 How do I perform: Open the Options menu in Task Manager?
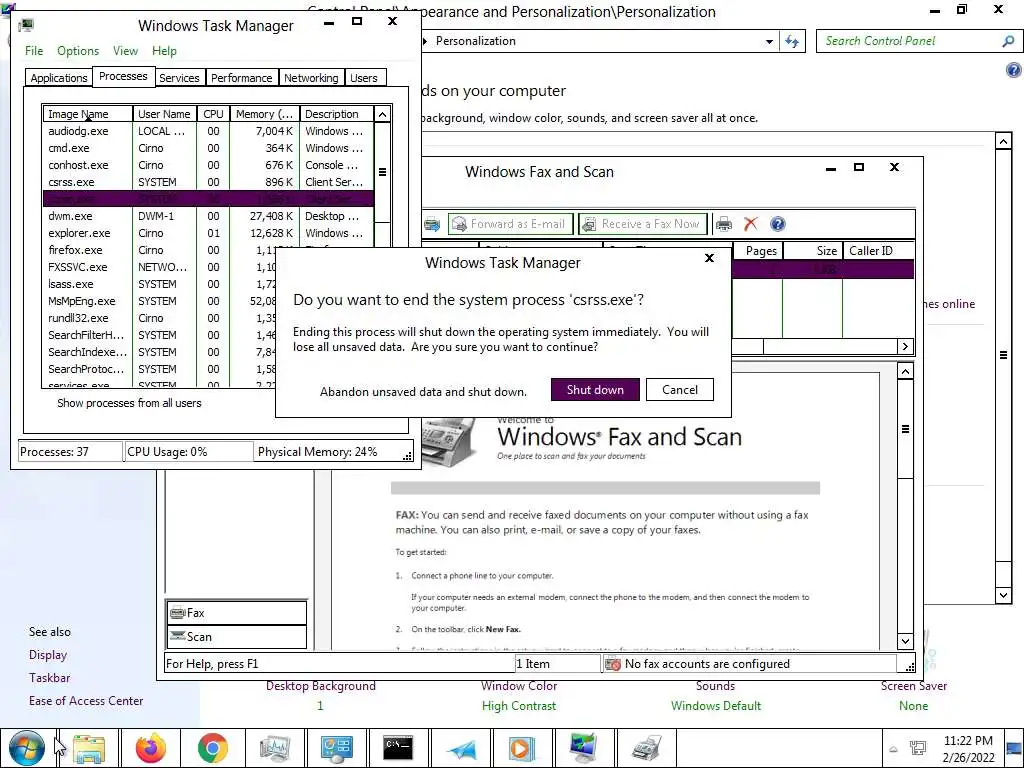coord(78,51)
